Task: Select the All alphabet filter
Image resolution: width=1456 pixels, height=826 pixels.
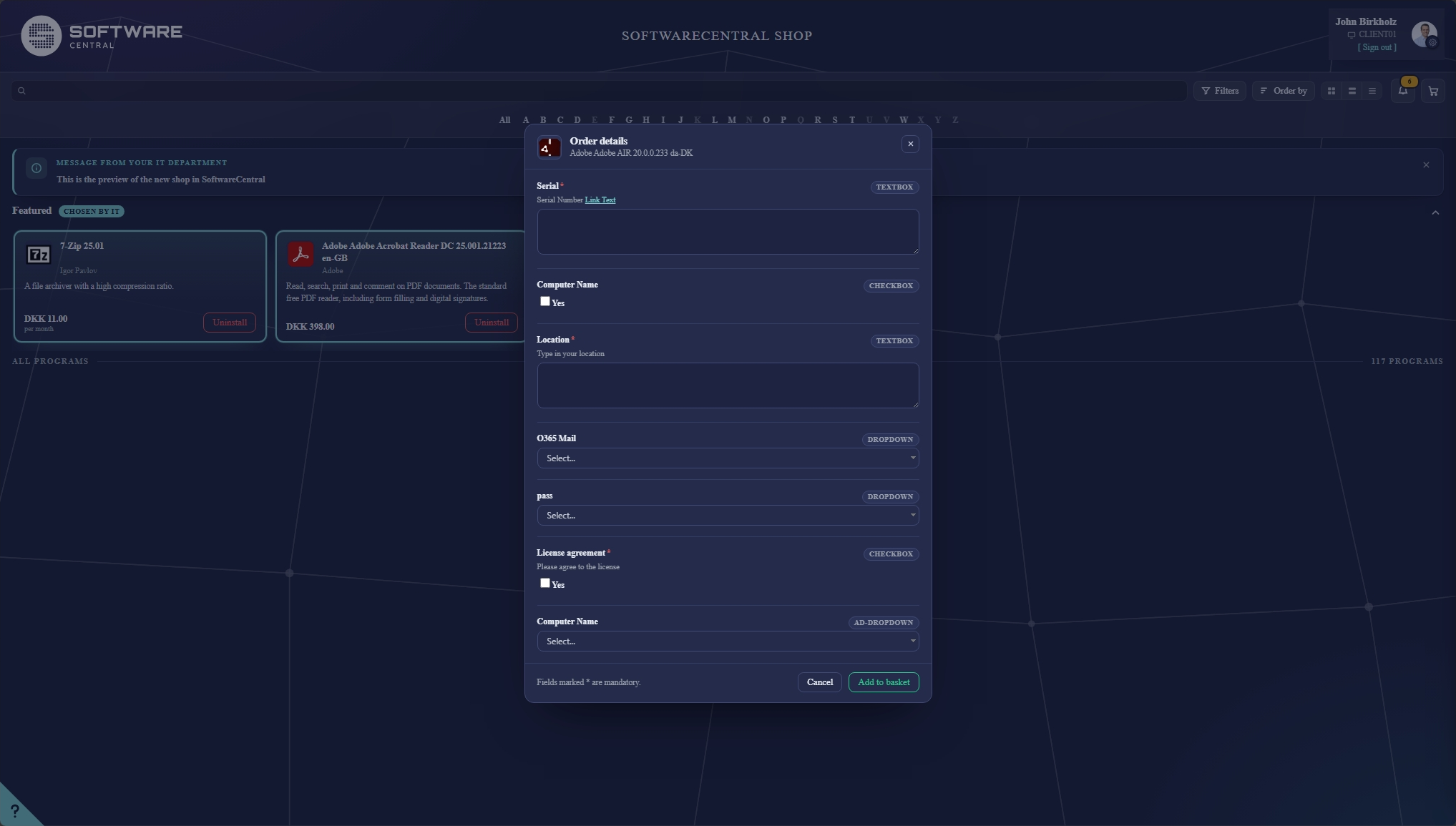Action: coord(504,120)
